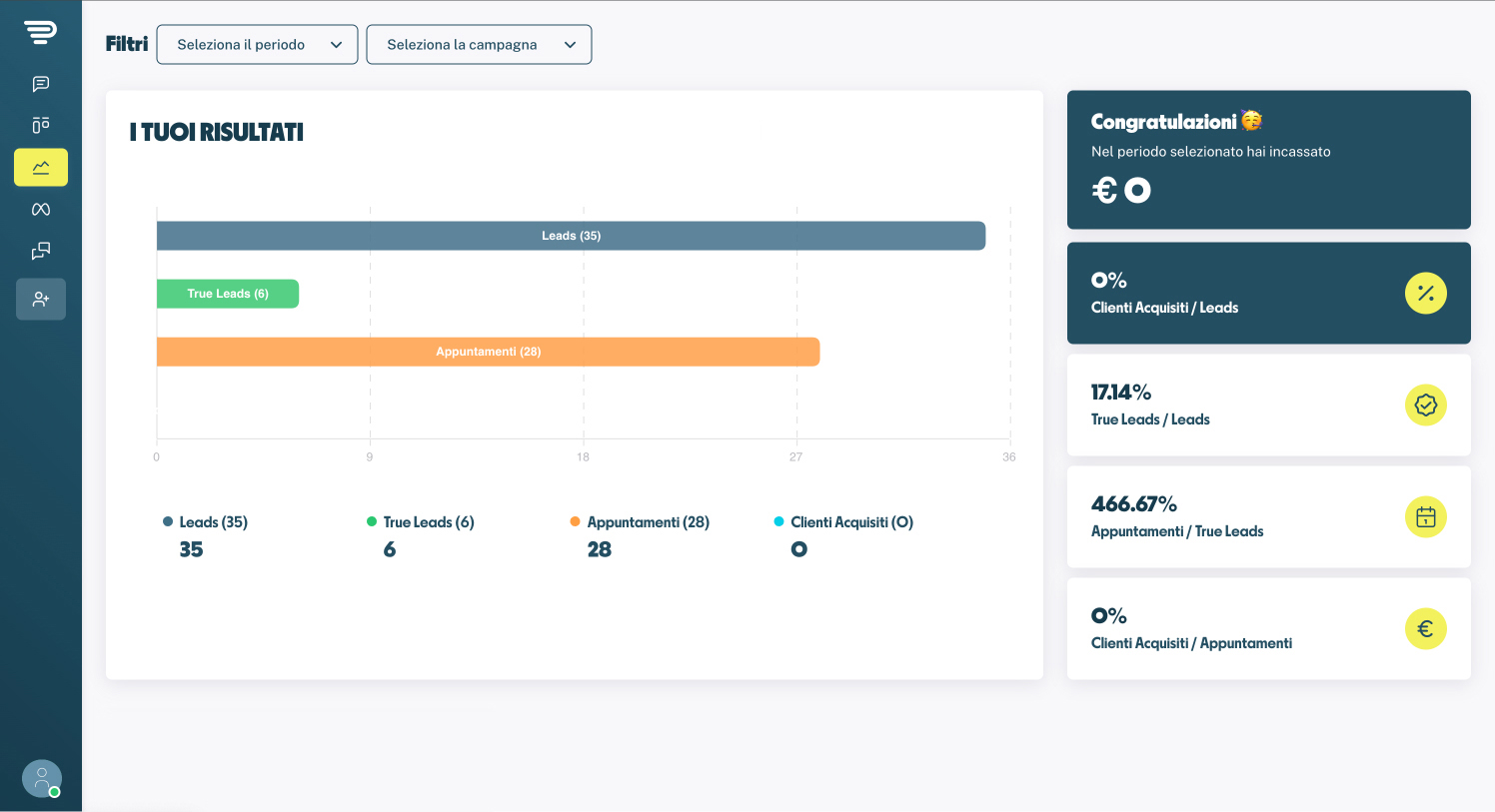The height and width of the screenshot is (812, 1495).
Task: Click the verified badge icon on True Leads / Leads
Action: coord(1426,406)
